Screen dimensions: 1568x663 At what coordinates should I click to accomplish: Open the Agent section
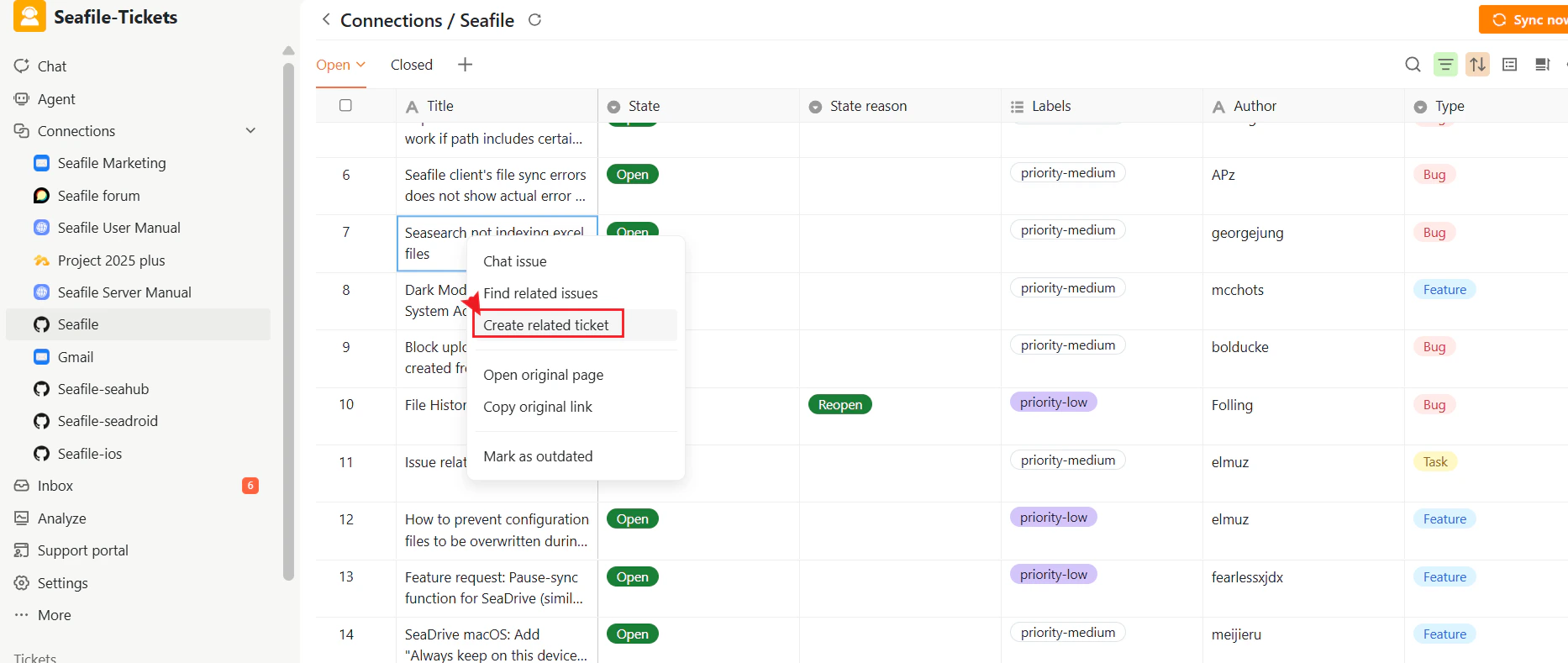point(56,99)
